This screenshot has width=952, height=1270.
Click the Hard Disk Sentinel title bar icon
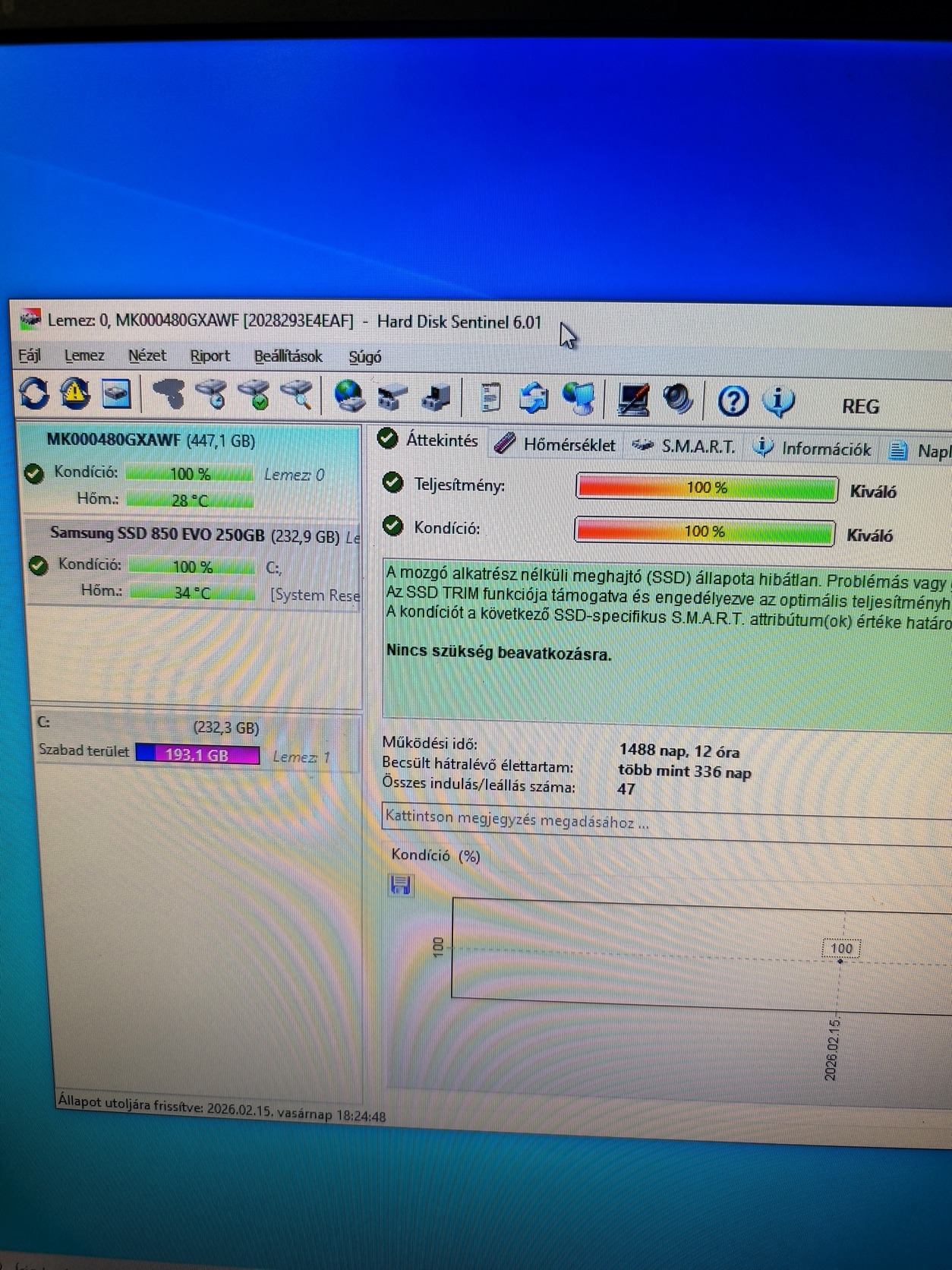(x=30, y=319)
